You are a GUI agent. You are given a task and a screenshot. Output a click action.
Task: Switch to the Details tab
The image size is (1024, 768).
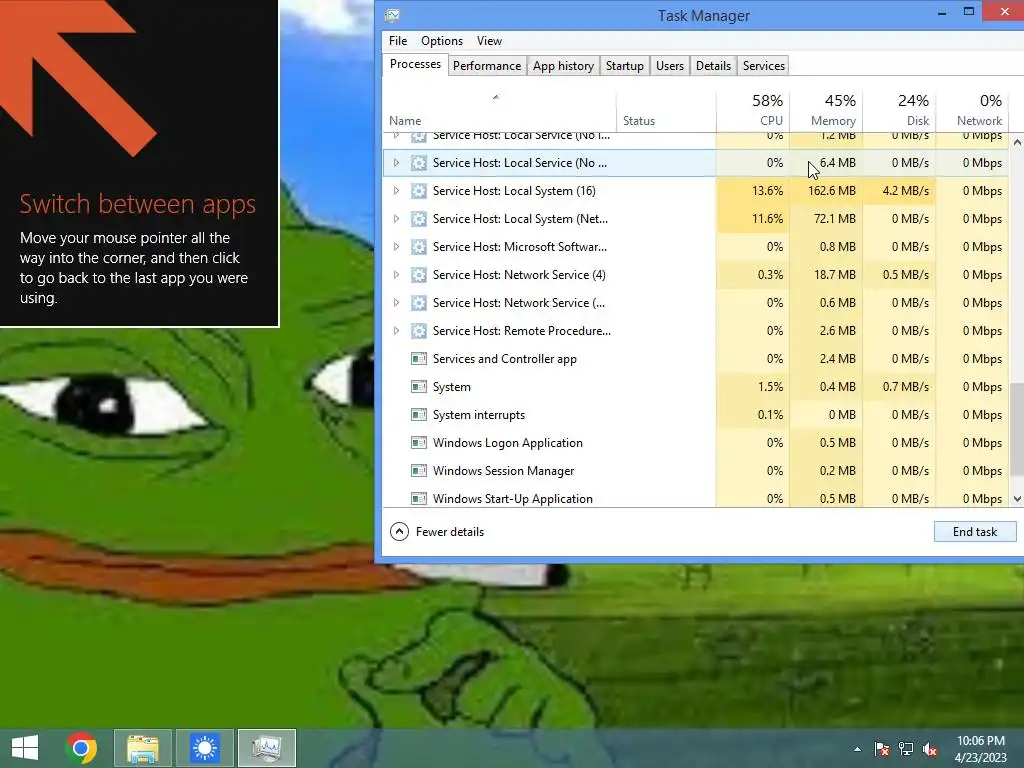713,66
